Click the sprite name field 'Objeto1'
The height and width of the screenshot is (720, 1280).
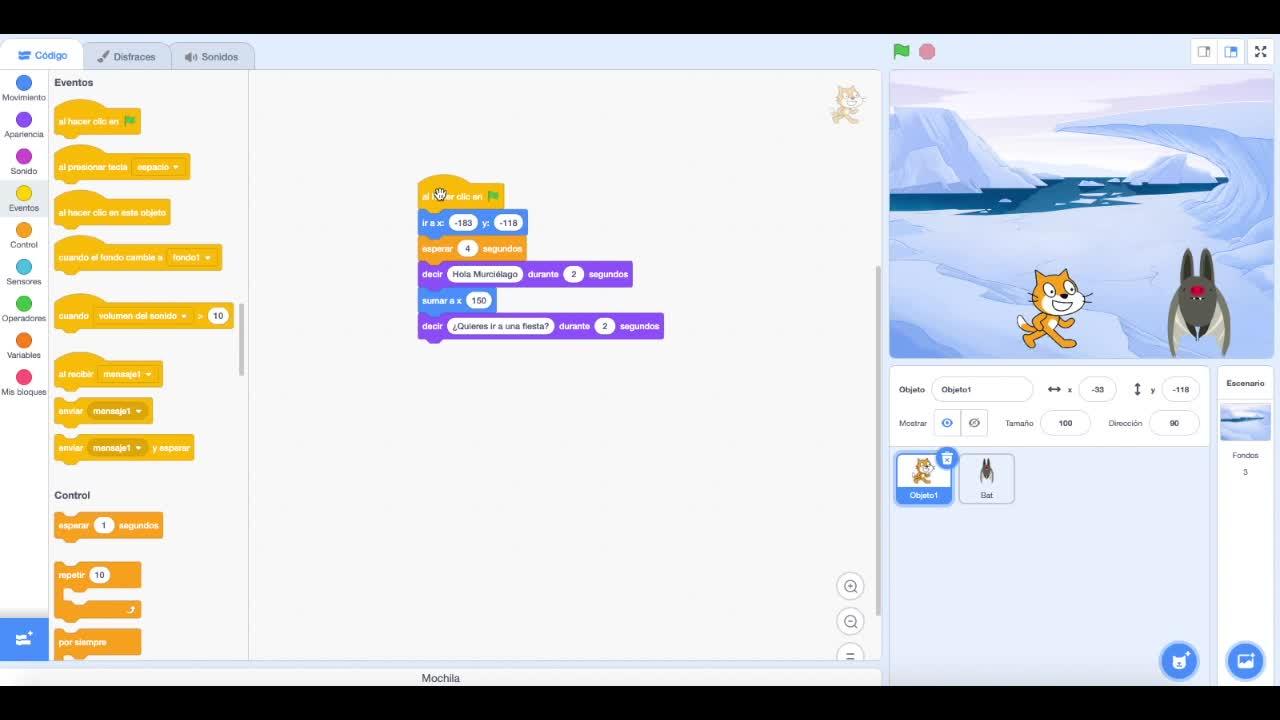[982, 389]
